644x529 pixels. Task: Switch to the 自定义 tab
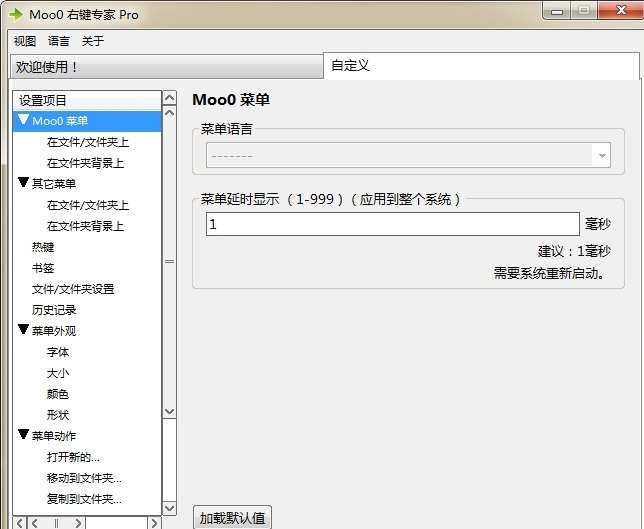[x=481, y=66]
